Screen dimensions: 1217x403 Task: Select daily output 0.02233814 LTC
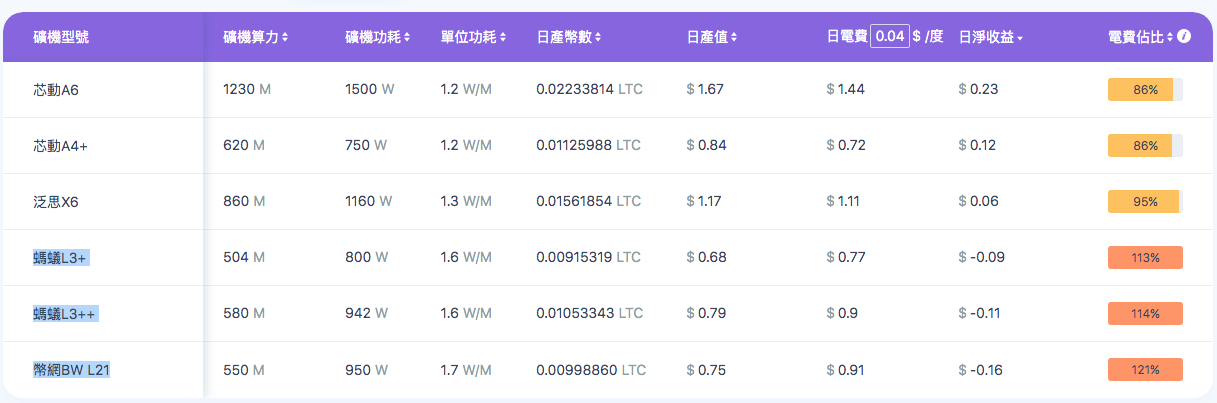(590, 89)
